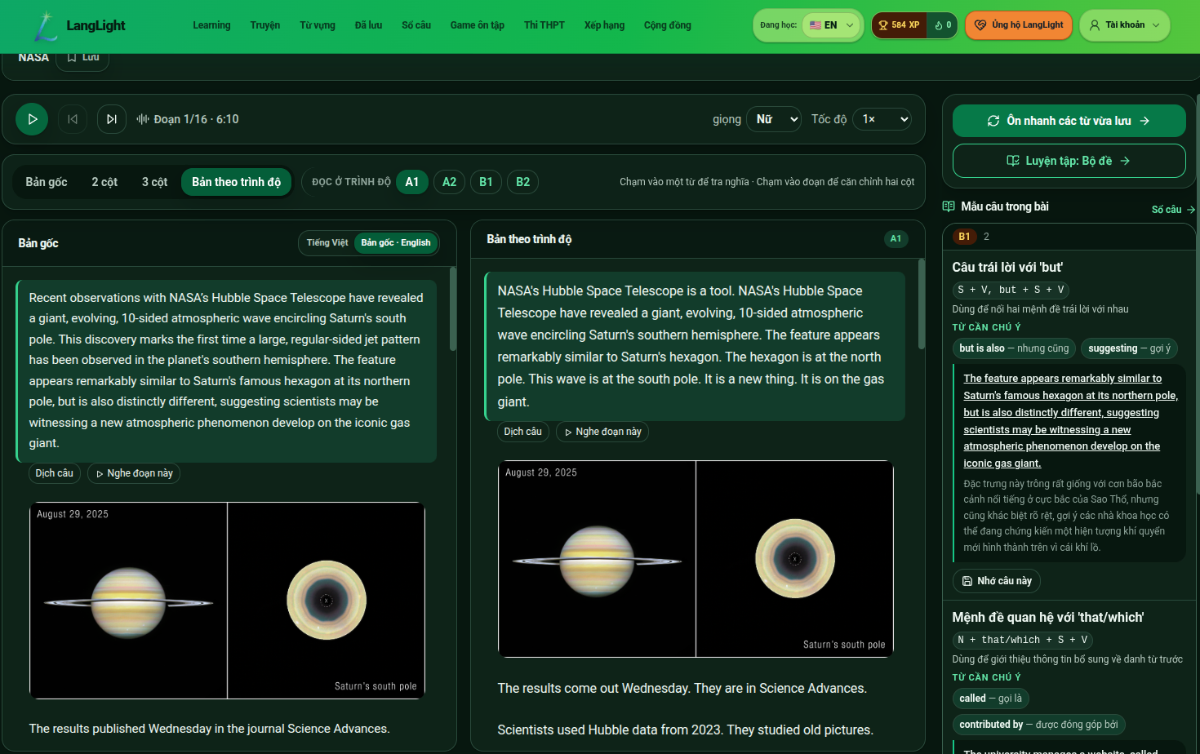This screenshot has width=1200, height=754.
Task: Click the refresh icon on Ôn nhanh button
Action: click(993, 121)
